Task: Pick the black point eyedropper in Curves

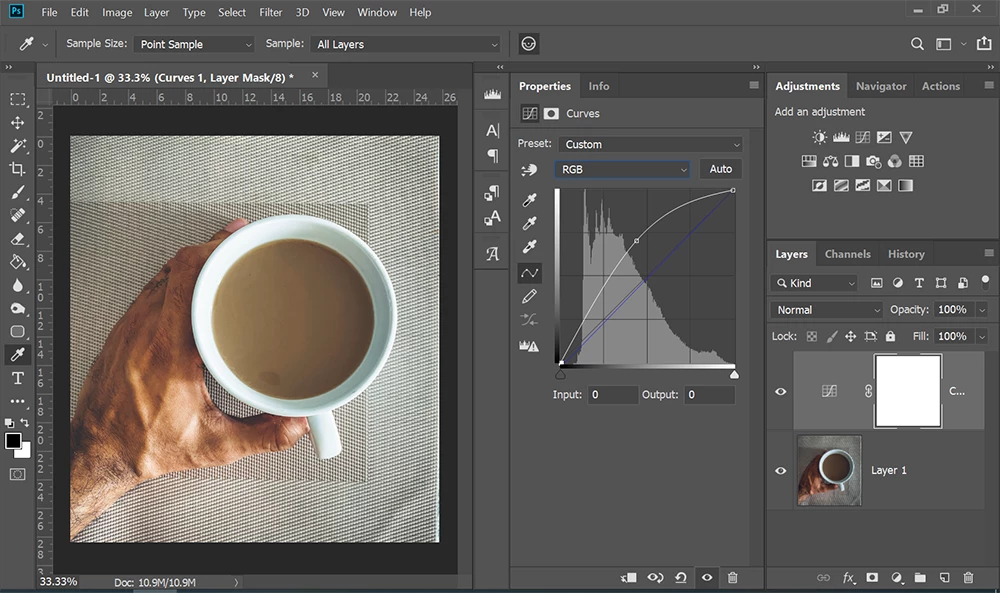Action: 529,200
